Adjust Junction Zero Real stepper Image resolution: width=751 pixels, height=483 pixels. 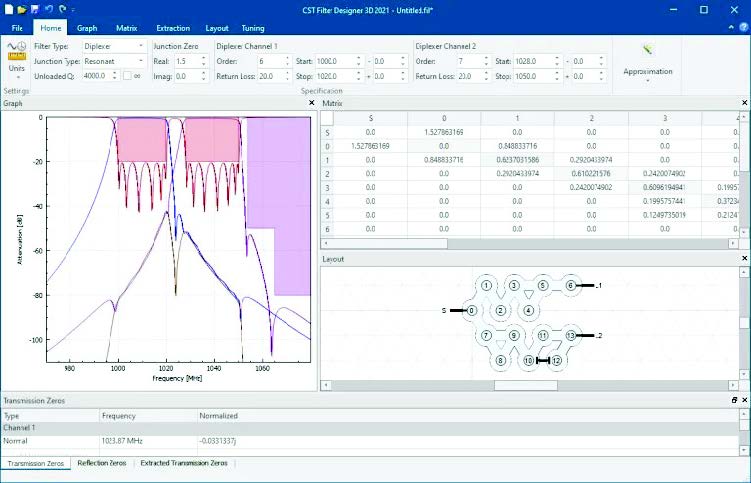pyautogui.click(x=204, y=61)
